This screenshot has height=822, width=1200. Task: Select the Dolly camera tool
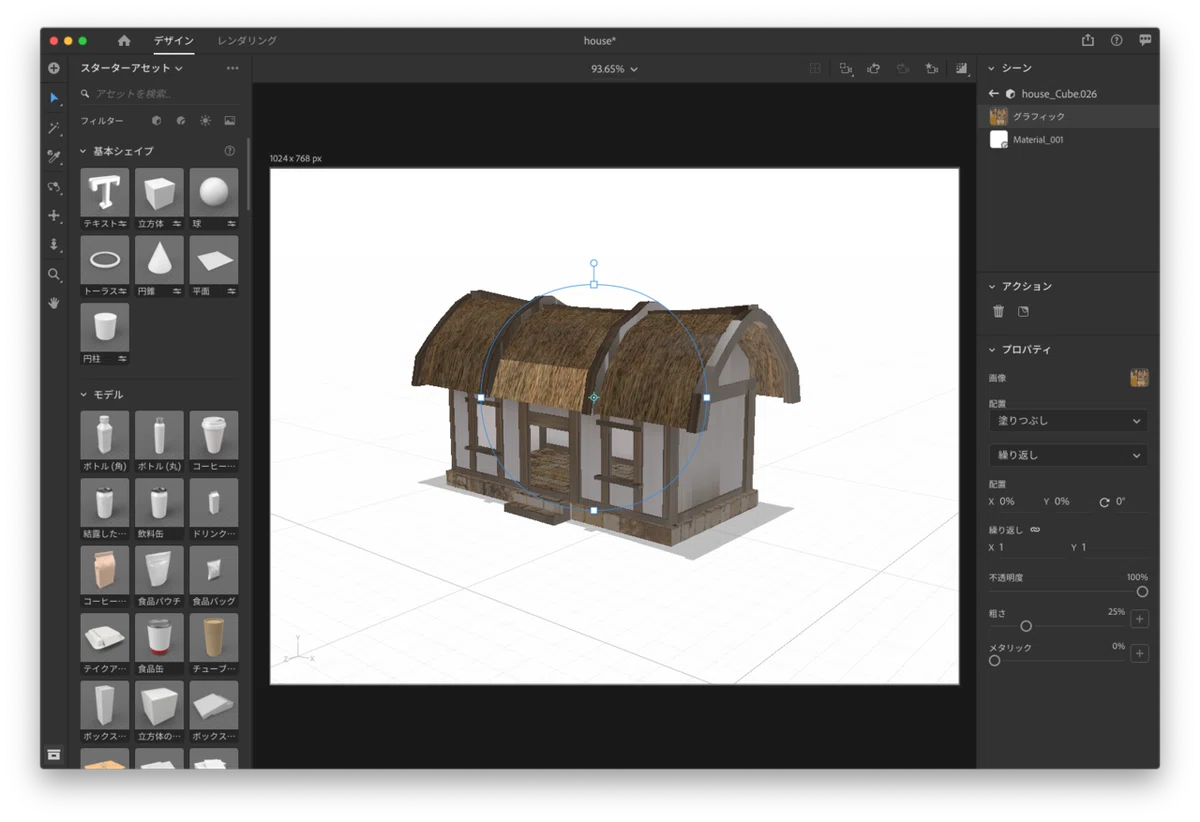54,244
